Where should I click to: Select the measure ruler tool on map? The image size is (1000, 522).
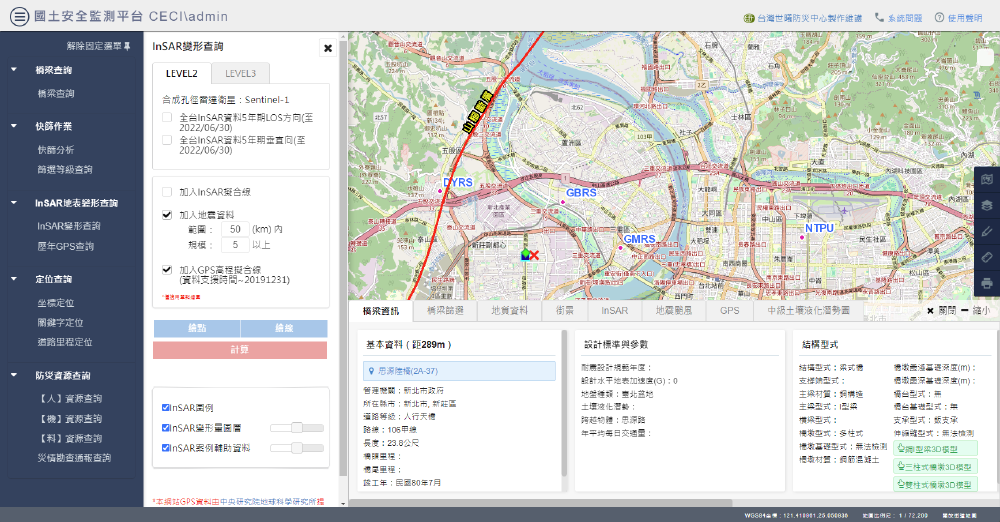coord(987,257)
